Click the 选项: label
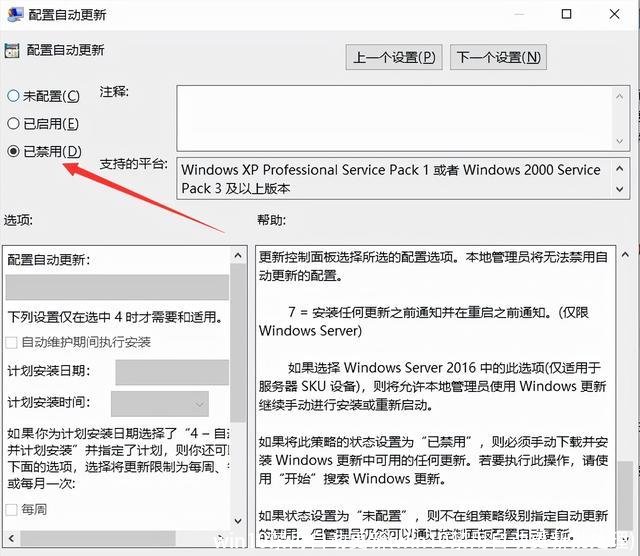 [18, 220]
